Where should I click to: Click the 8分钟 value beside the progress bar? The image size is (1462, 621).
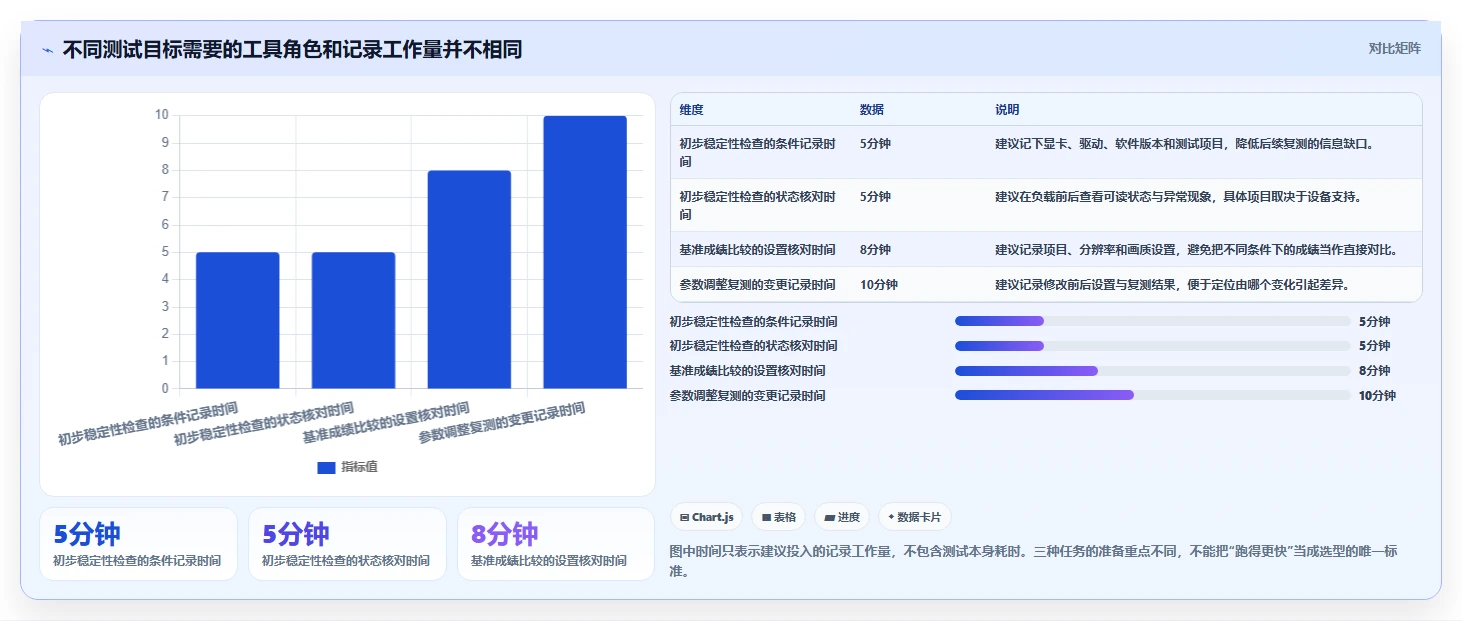(x=1374, y=371)
